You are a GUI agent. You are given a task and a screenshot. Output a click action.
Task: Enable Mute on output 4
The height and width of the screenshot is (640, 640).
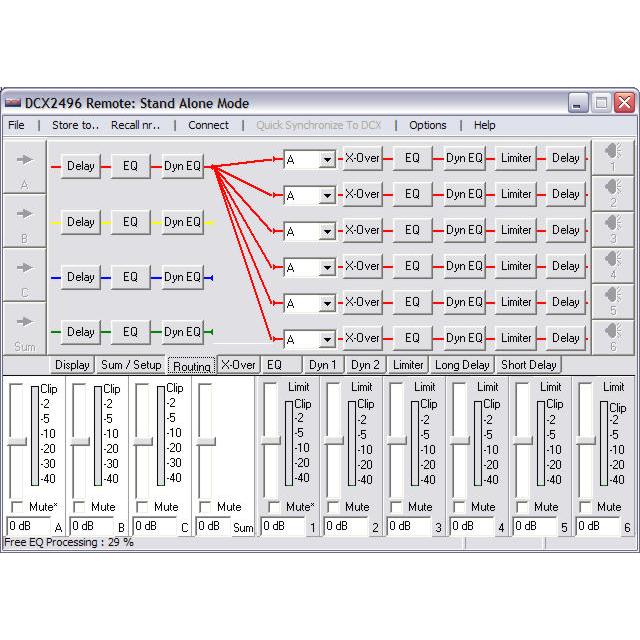pyautogui.click(x=459, y=507)
